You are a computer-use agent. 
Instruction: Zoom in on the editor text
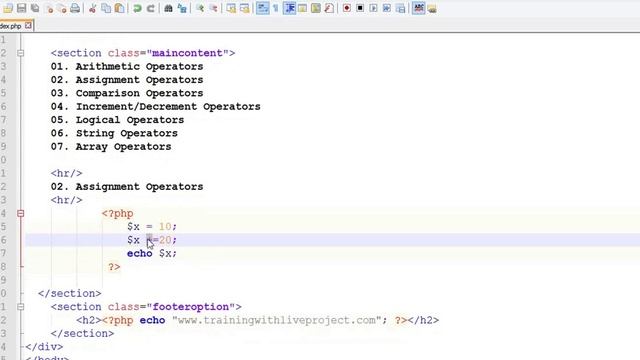coord(200,8)
